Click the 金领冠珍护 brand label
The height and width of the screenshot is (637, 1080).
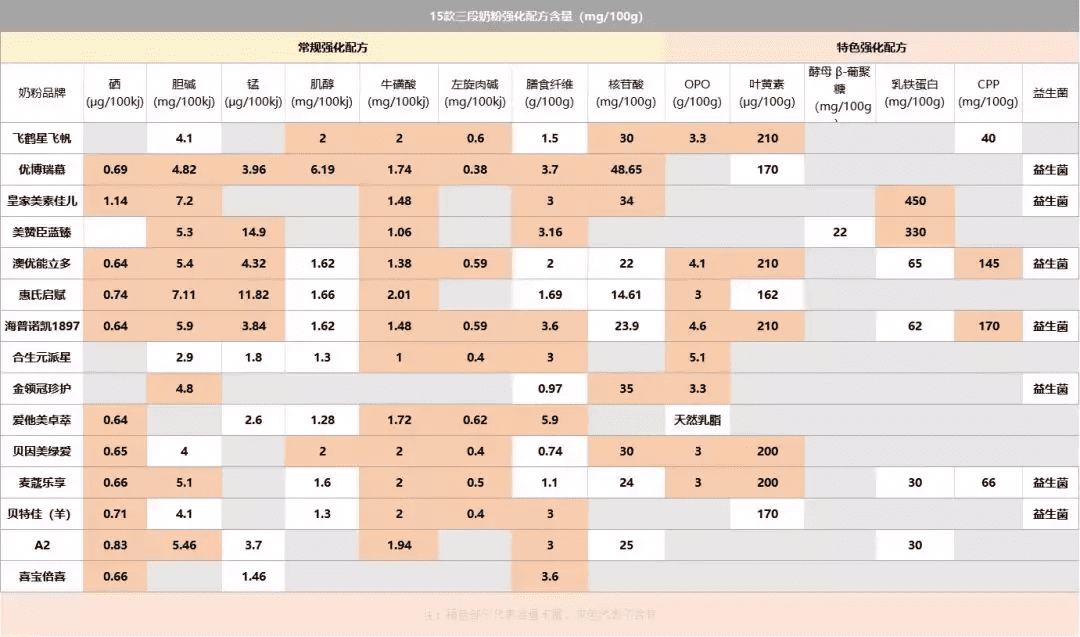pyautogui.click(x=42, y=389)
